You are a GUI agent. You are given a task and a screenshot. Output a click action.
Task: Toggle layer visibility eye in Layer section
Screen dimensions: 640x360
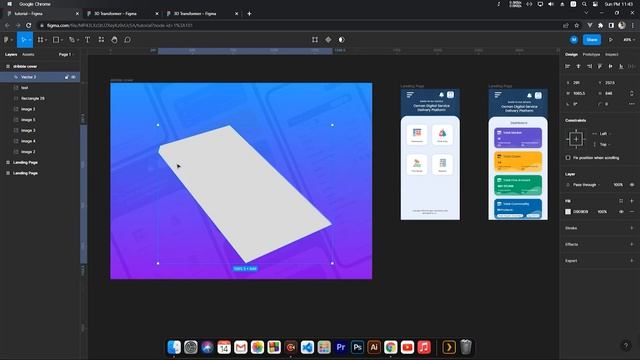point(632,185)
